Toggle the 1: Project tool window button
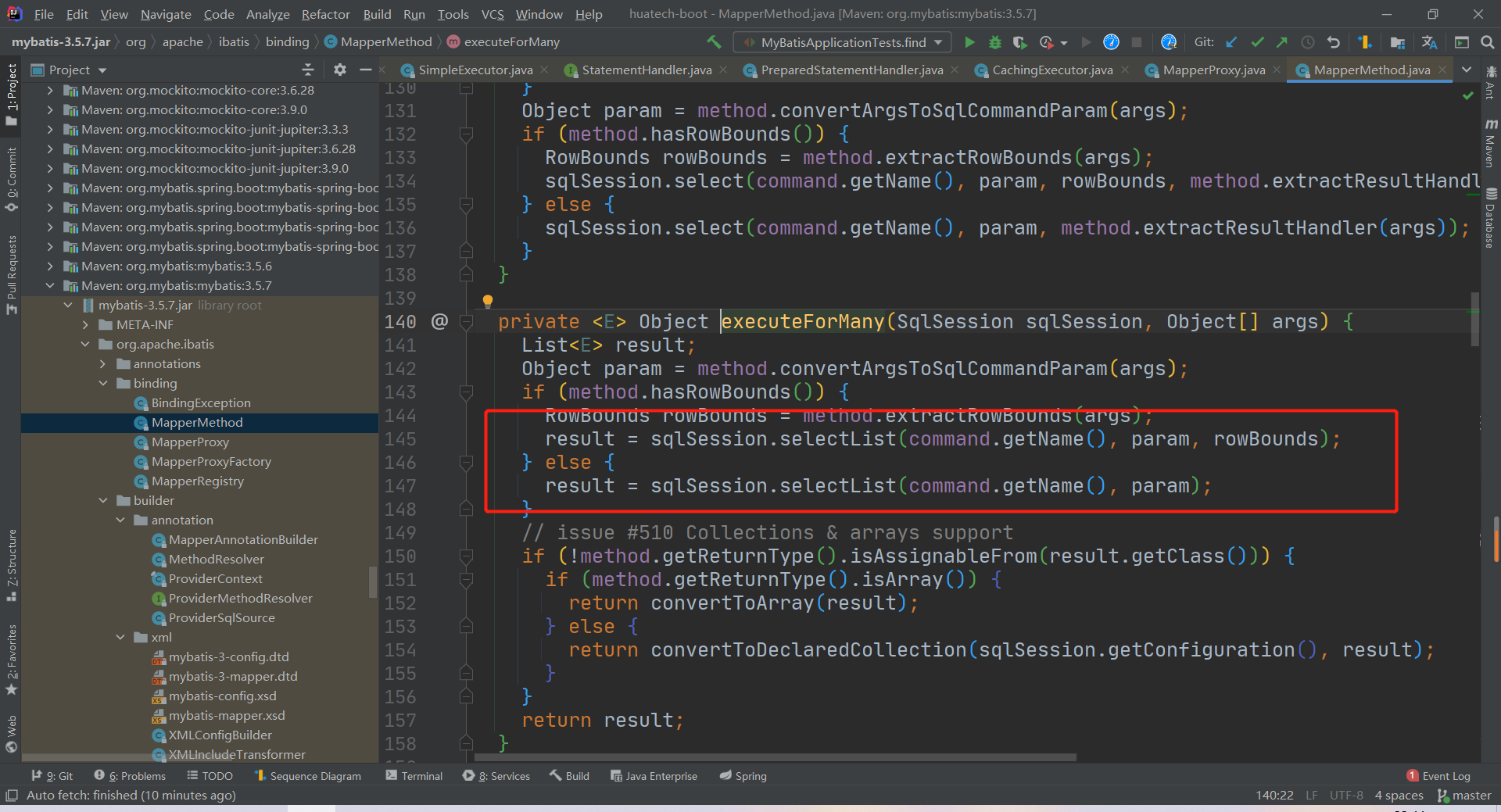 [11, 95]
